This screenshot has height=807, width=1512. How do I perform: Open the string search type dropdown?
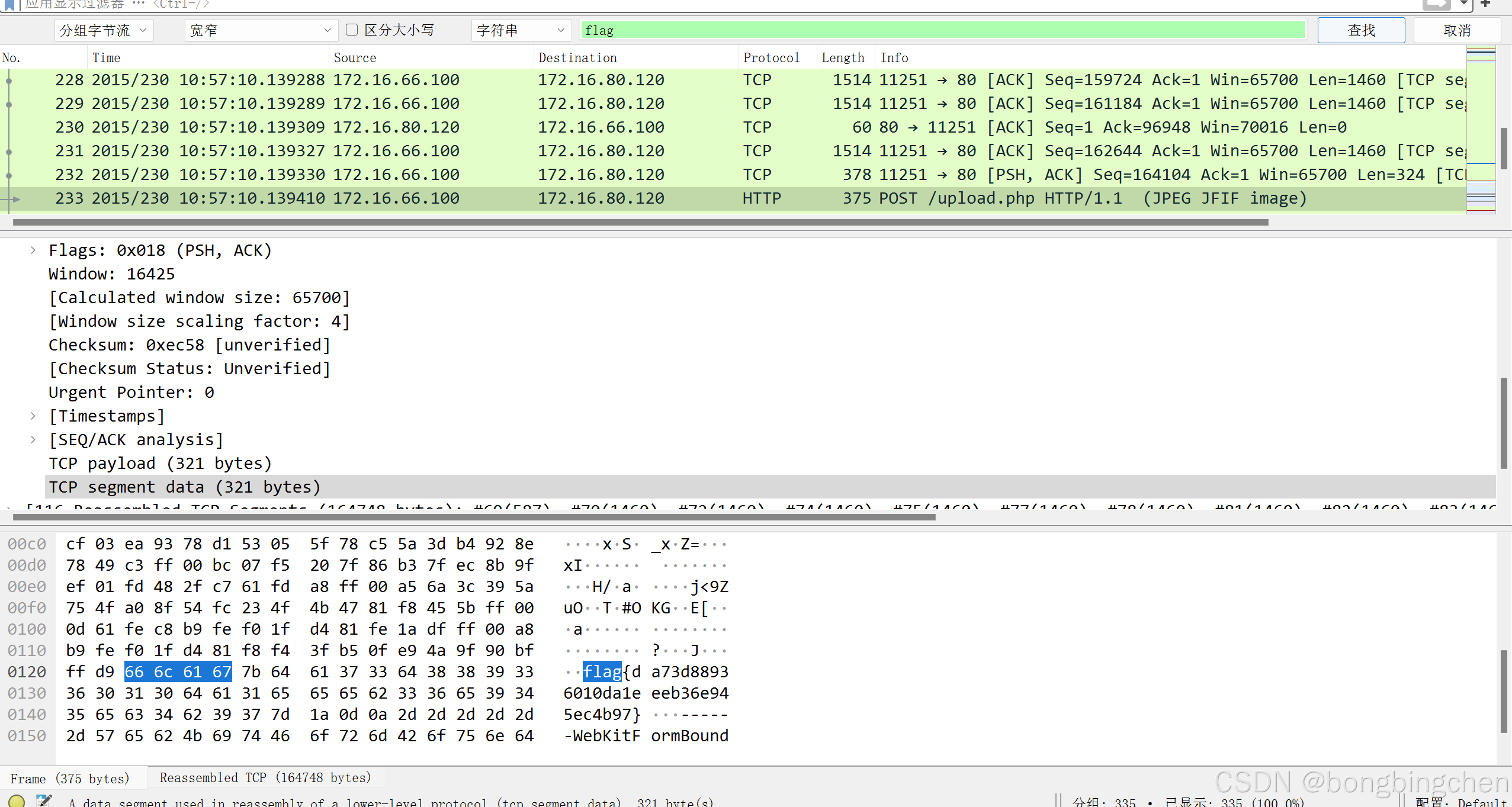[x=521, y=30]
